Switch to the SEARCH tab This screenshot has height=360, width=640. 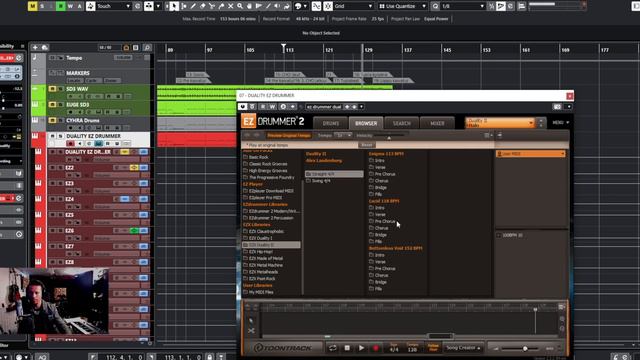tap(402, 123)
